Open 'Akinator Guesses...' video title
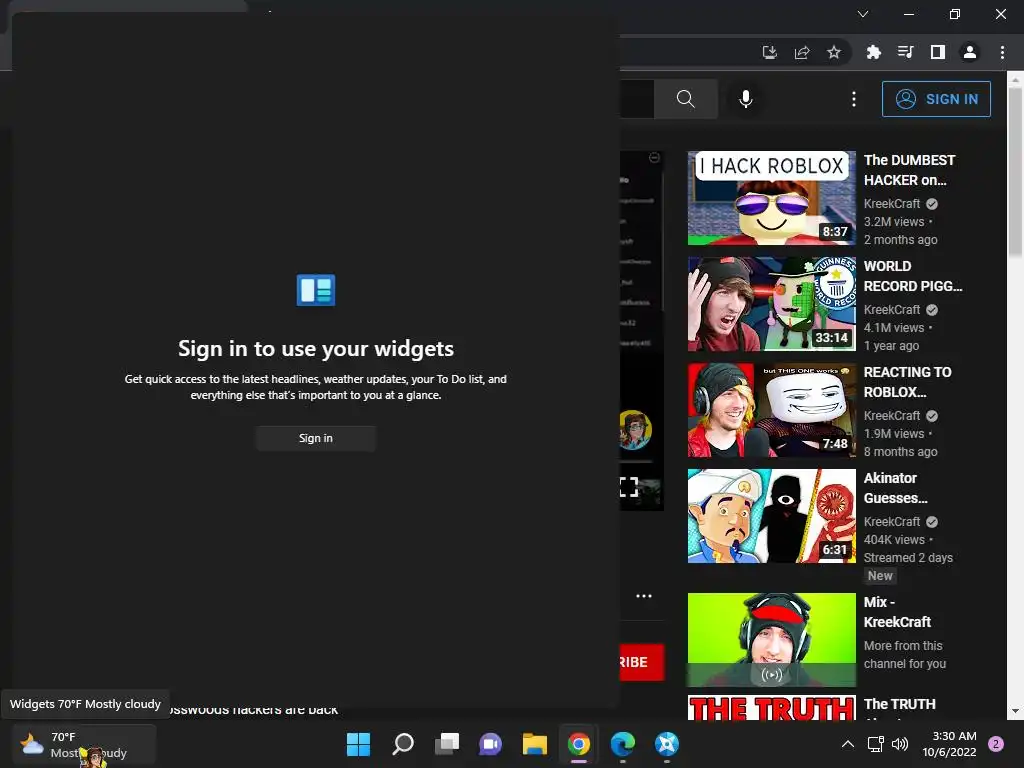 pos(895,488)
